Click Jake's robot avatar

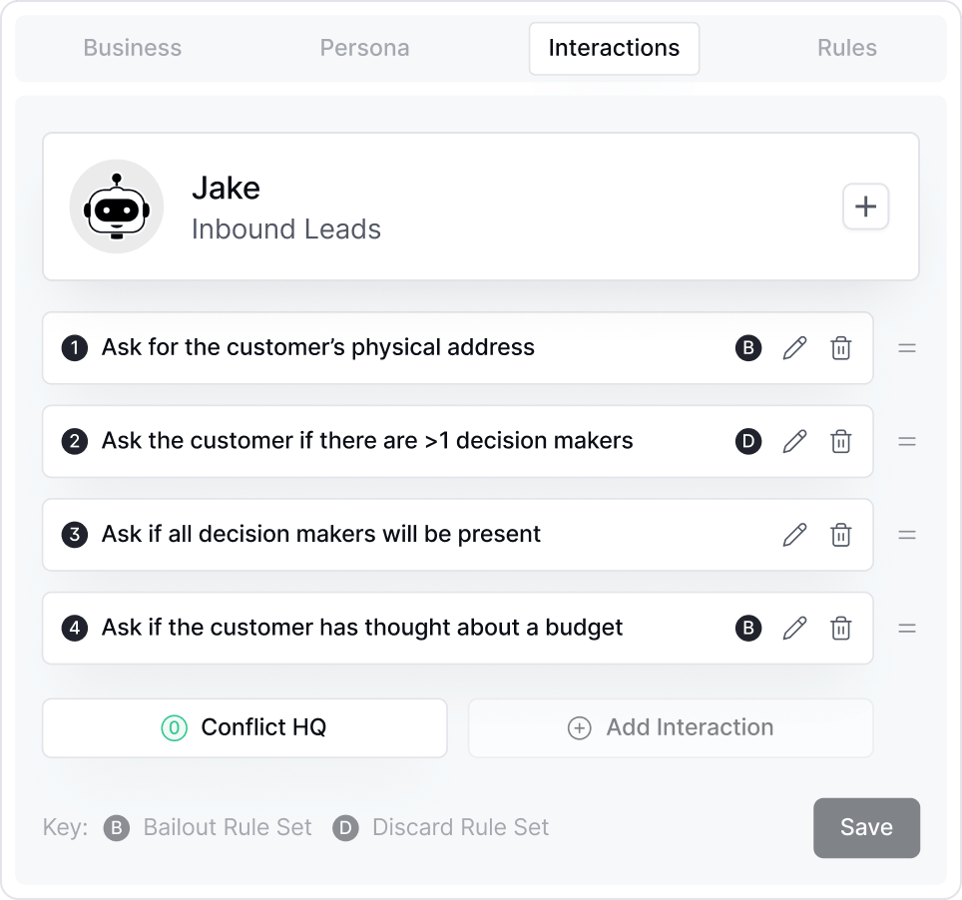(x=116, y=206)
